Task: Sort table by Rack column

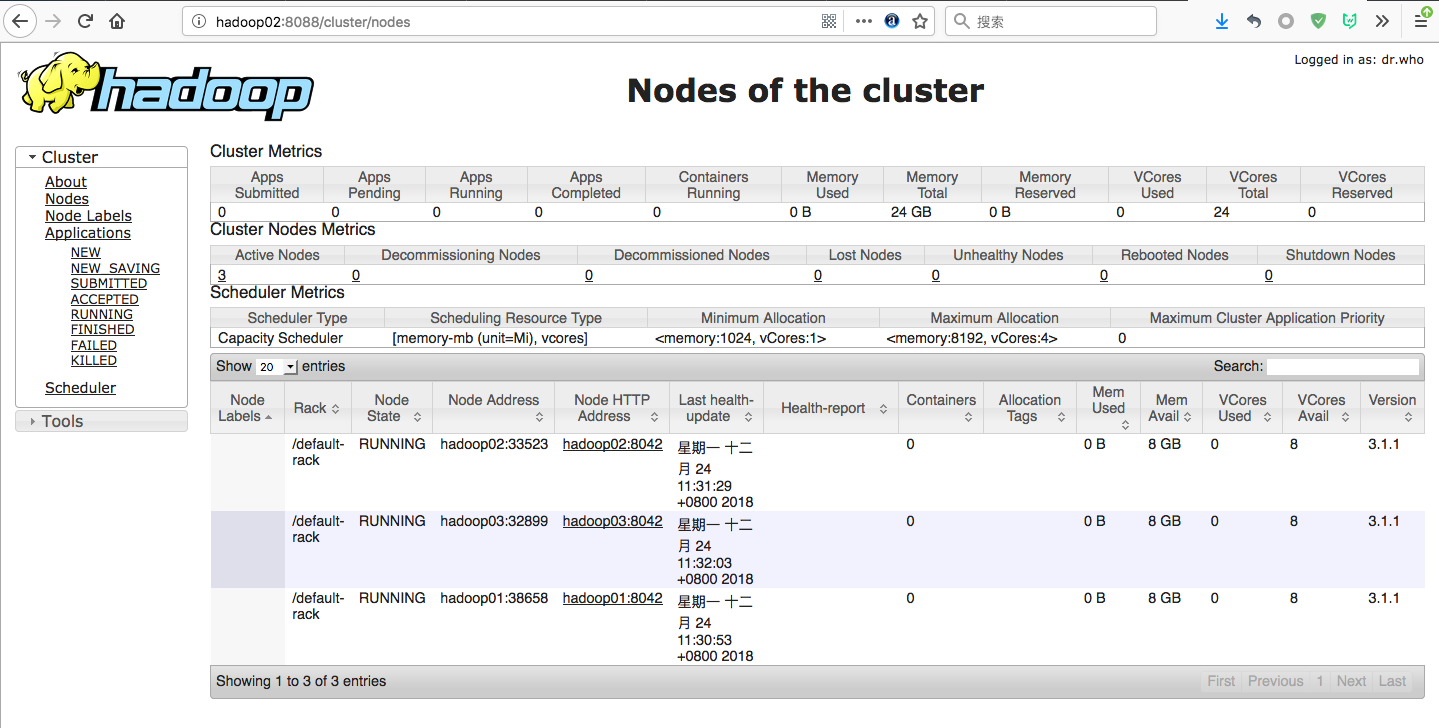Action: [x=317, y=408]
